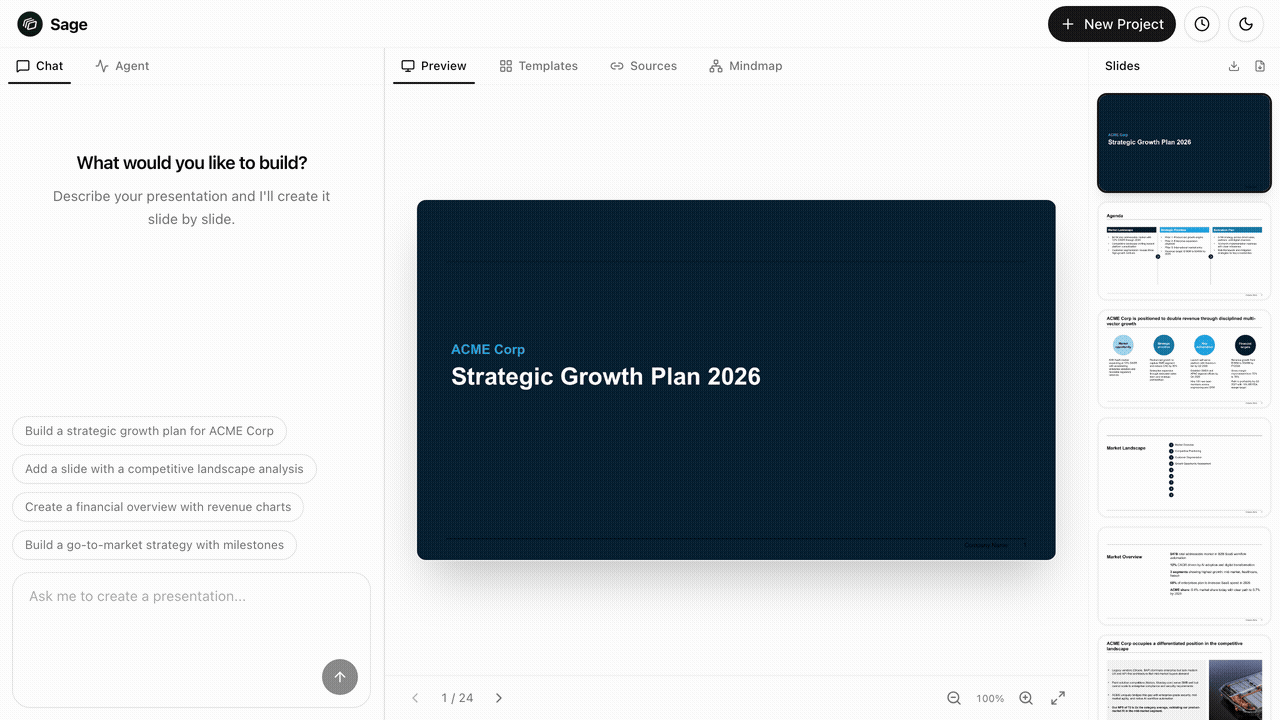
Task: Open the Sources tab
Action: 643,66
